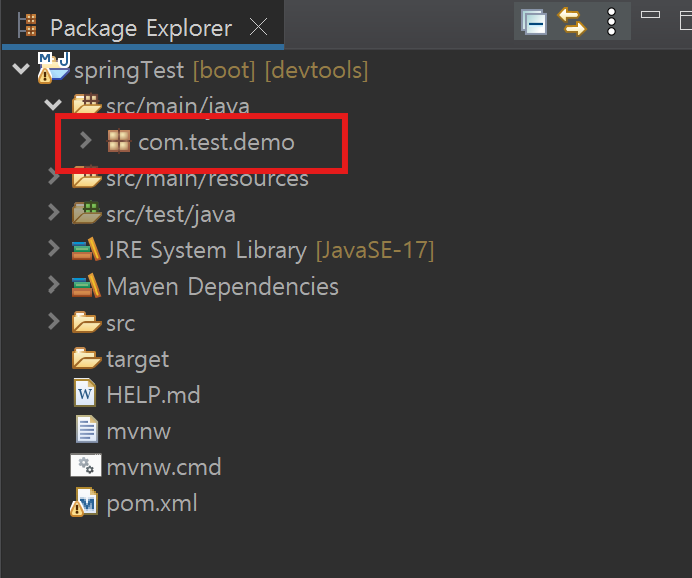This screenshot has width=692, height=578.
Task: Click the target folder icon
Action: pos(86,358)
